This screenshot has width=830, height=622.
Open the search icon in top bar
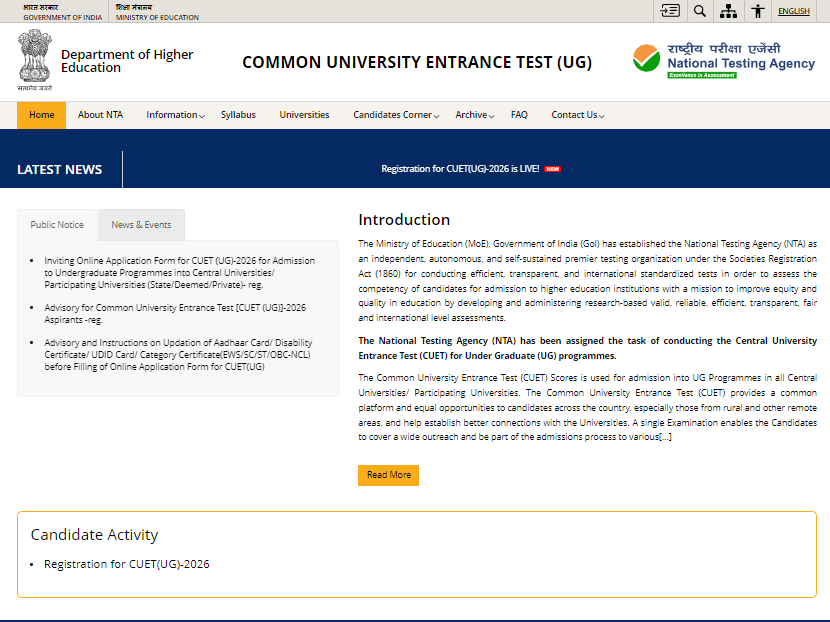700,10
